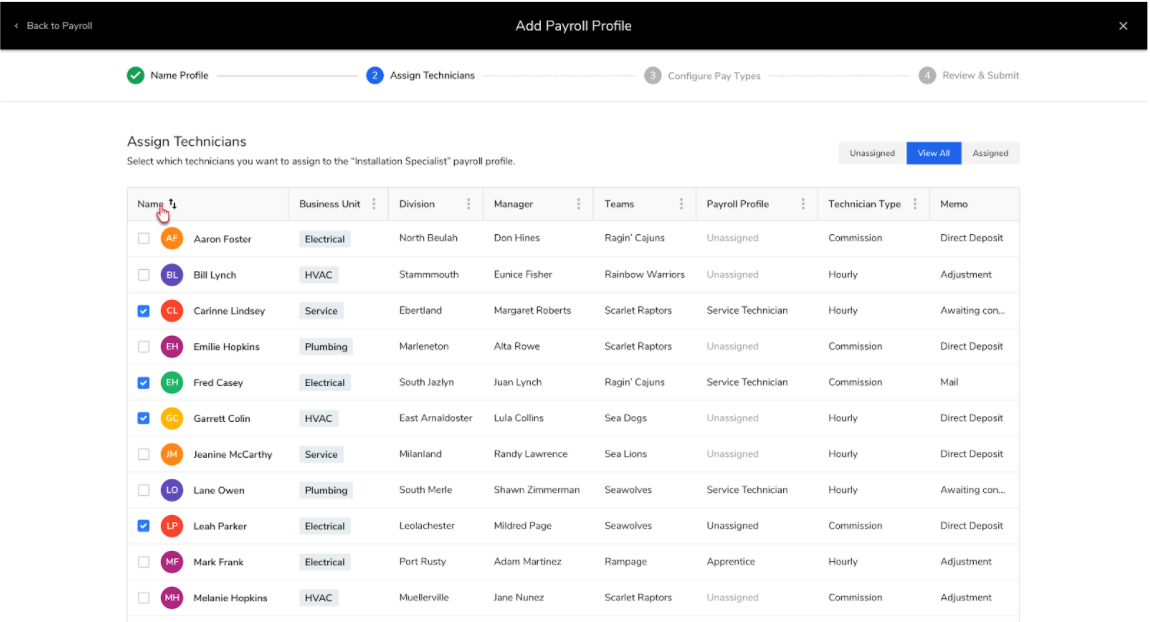Click the Apprentice payroll profile cell
The height and width of the screenshot is (622, 1150).
pos(730,562)
